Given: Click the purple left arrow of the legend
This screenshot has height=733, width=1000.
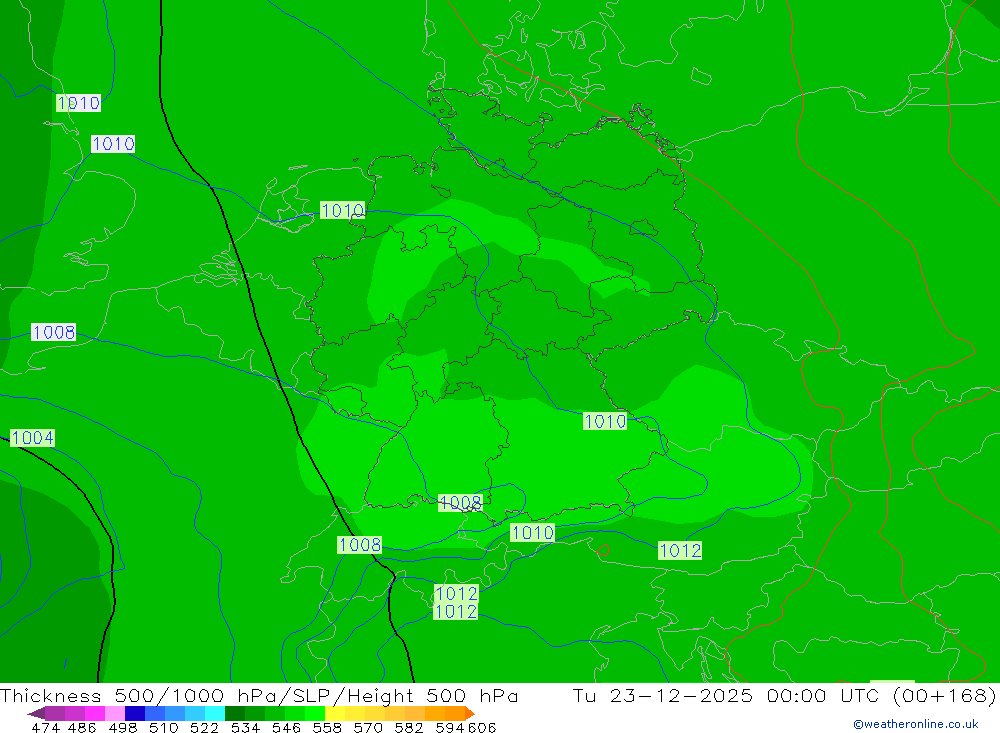Looking at the screenshot, I should 36,713.
